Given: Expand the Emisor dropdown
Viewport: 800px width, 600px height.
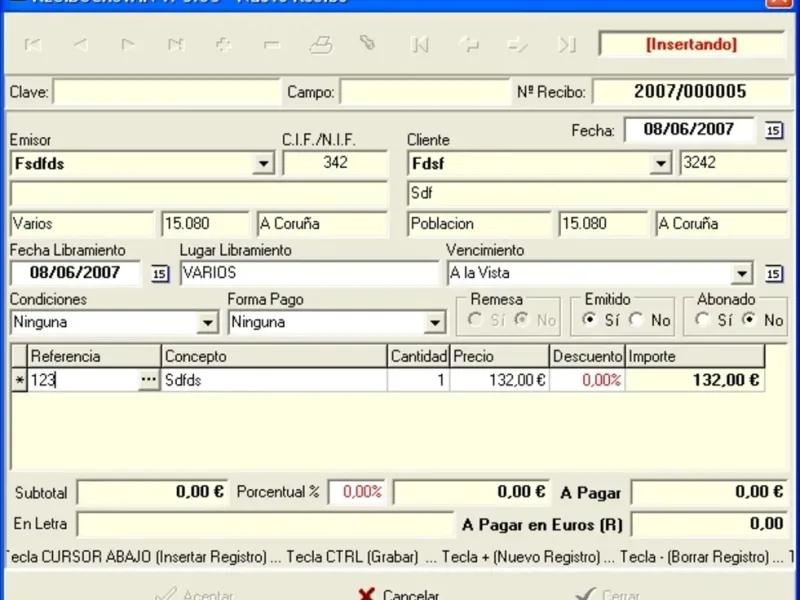Looking at the screenshot, I should 263,164.
